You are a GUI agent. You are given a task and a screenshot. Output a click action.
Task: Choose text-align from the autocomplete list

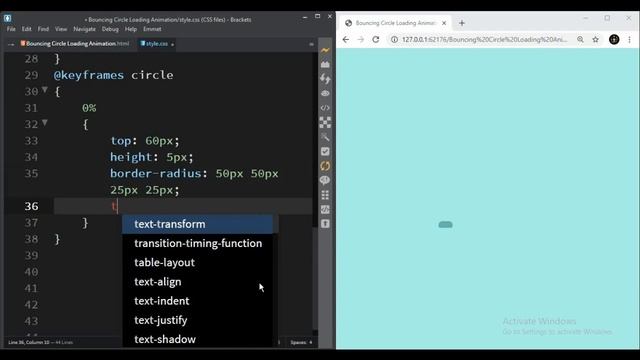198,282
